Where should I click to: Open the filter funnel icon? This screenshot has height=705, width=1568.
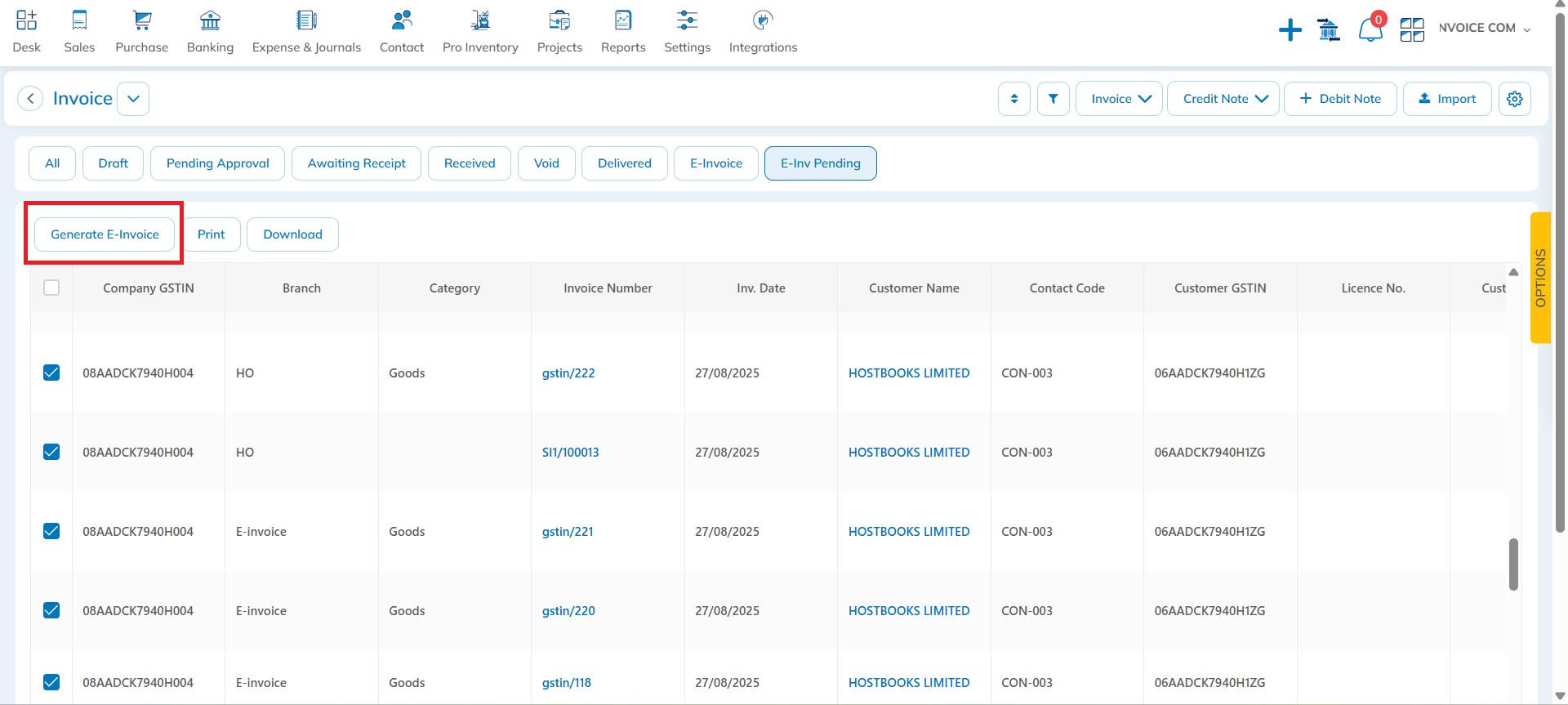(x=1053, y=99)
